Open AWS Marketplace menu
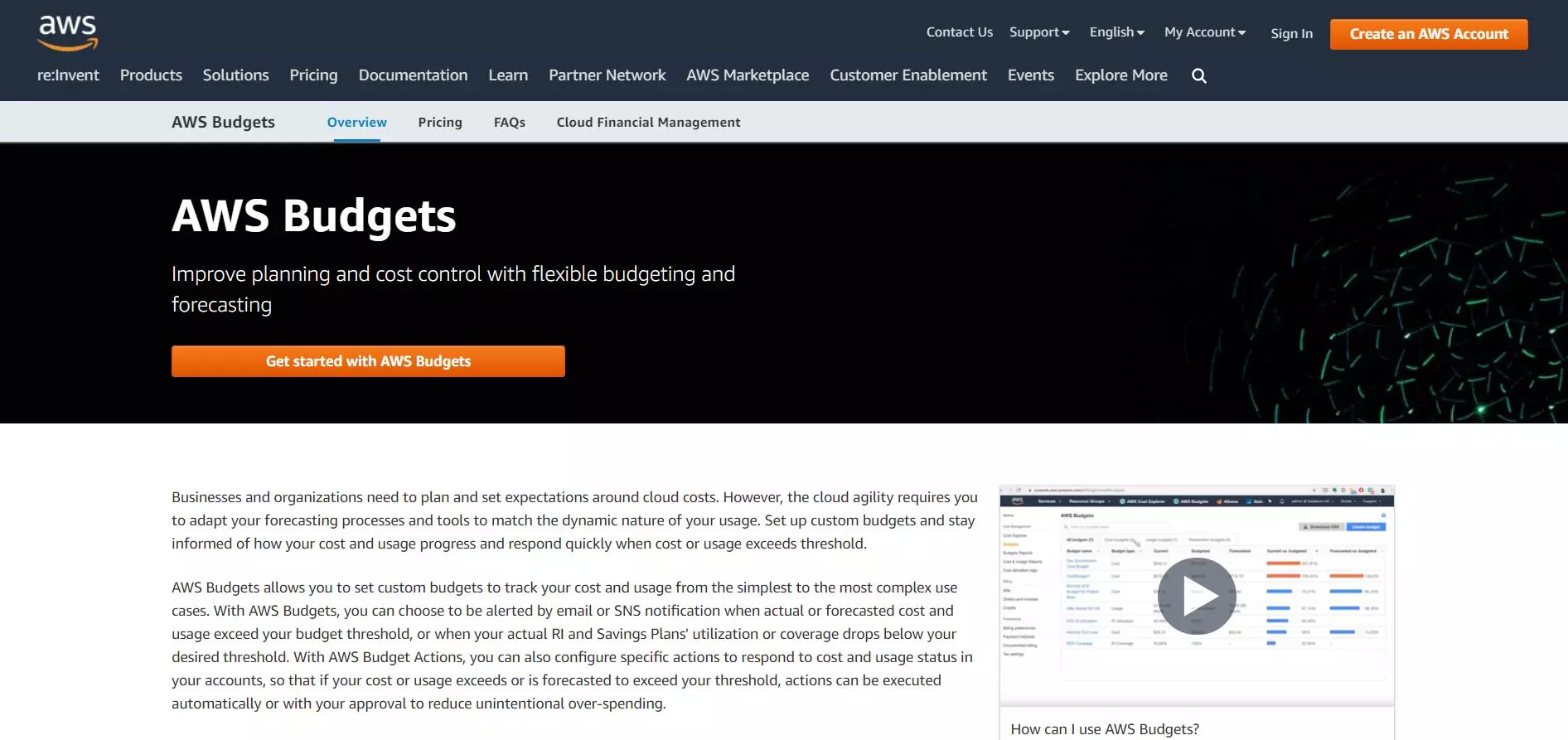Screen dimensions: 1568x740 tap(748, 75)
